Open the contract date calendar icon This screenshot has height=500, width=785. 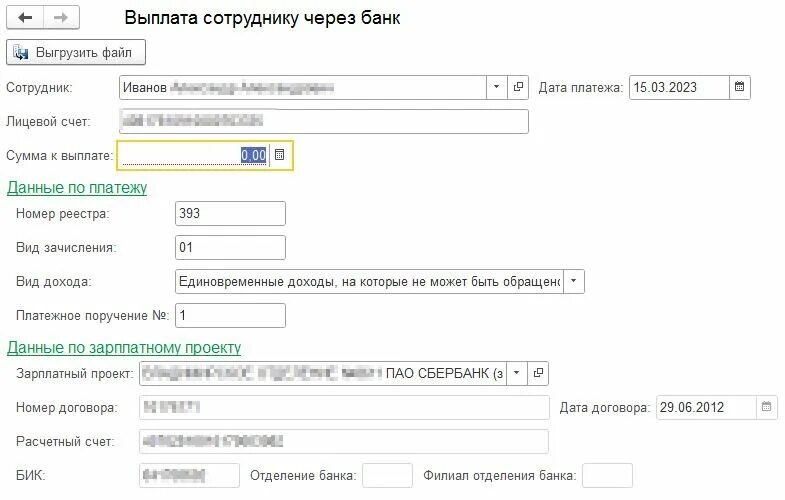[x=766, y=406]
